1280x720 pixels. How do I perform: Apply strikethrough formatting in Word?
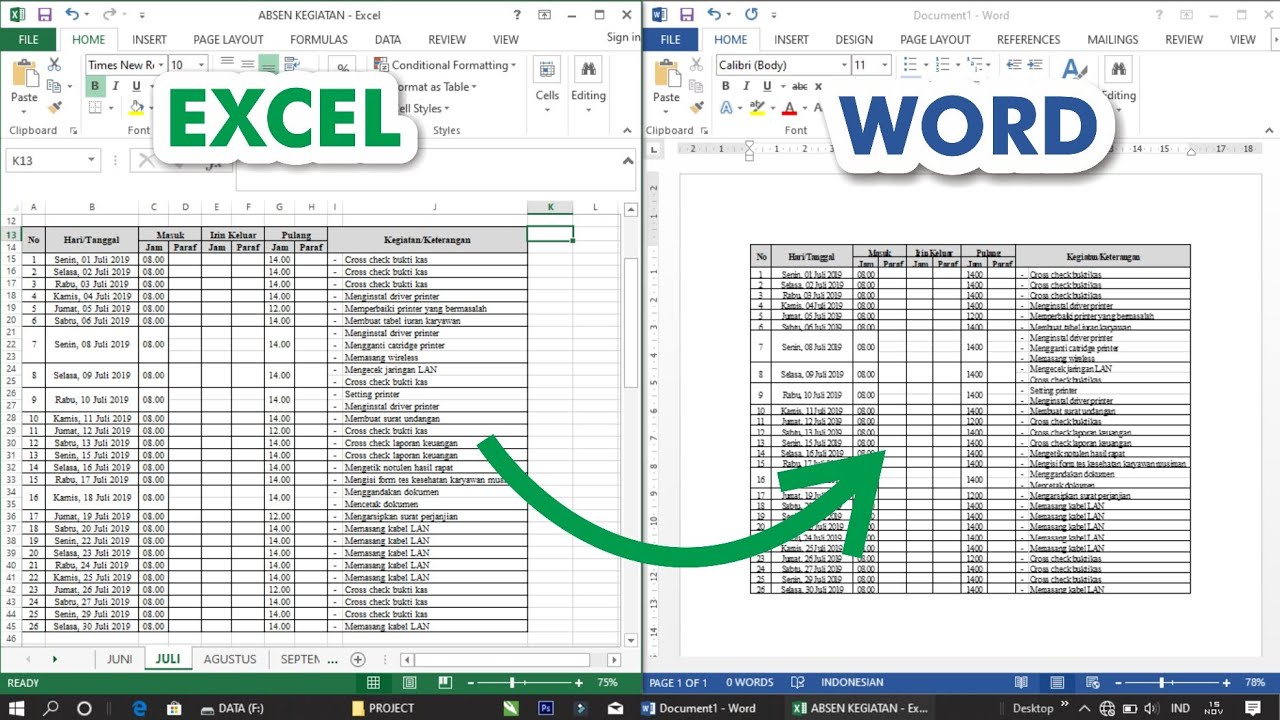[801, 86]
